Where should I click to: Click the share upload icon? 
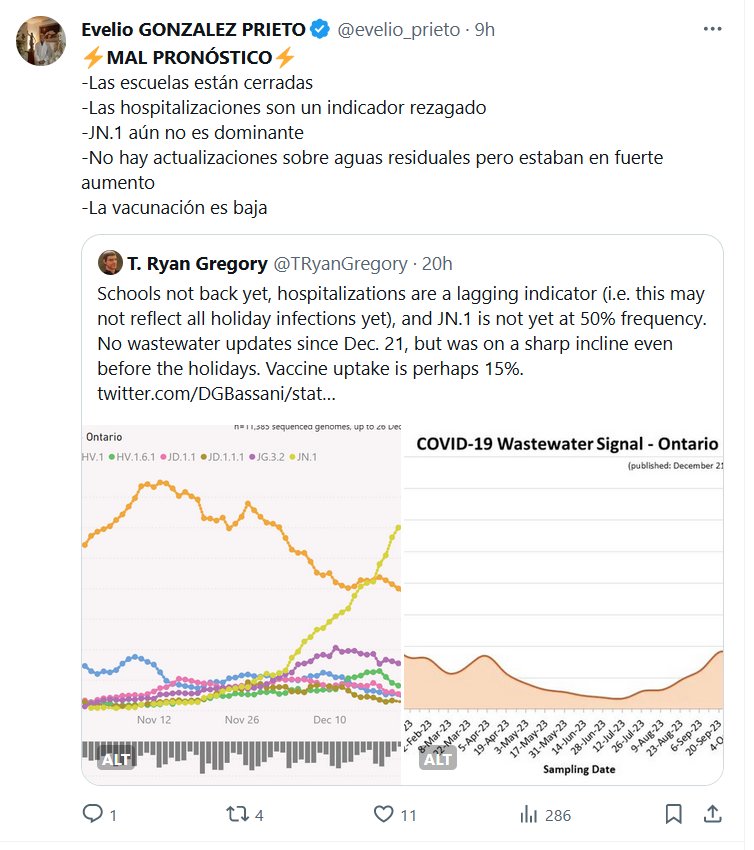click(713, 815)
